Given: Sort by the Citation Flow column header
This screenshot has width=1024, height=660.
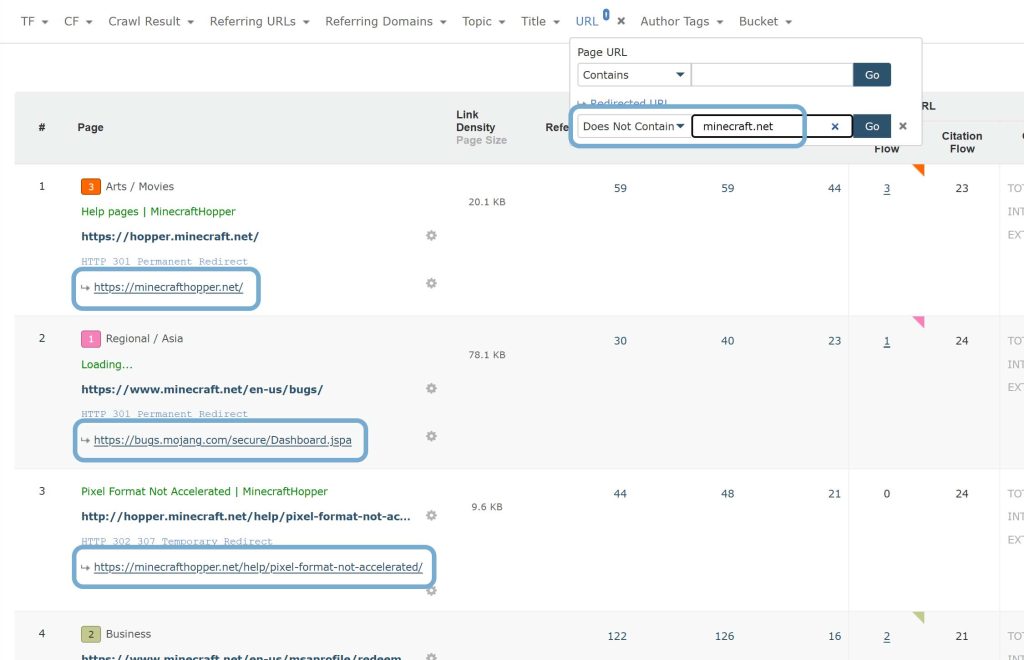Looking at the screenshot, I should coord(962,142).
